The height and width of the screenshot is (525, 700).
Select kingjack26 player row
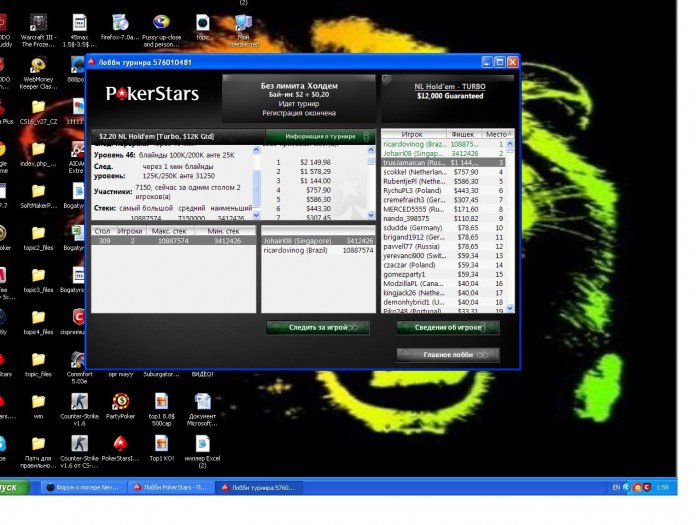[444, 293]
